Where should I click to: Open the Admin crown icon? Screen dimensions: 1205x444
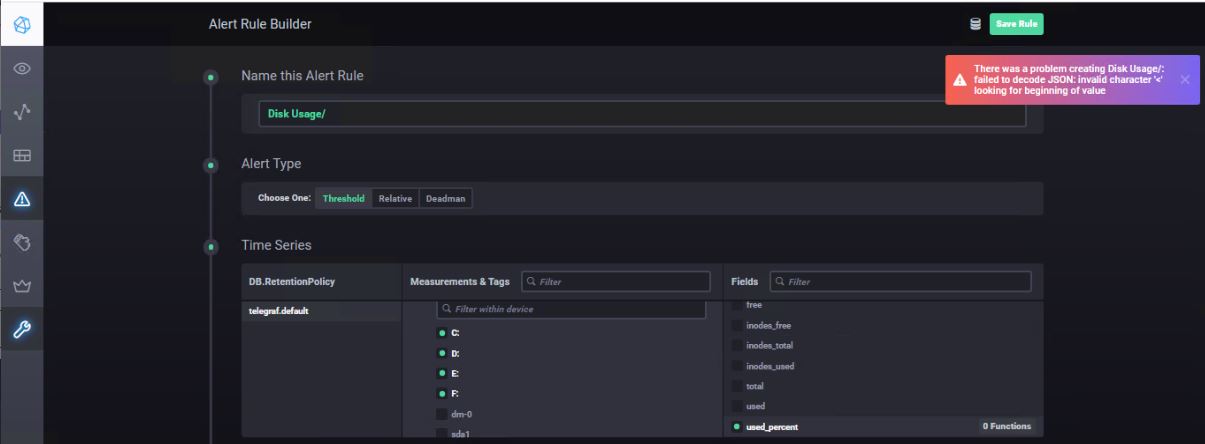(22, 285)
